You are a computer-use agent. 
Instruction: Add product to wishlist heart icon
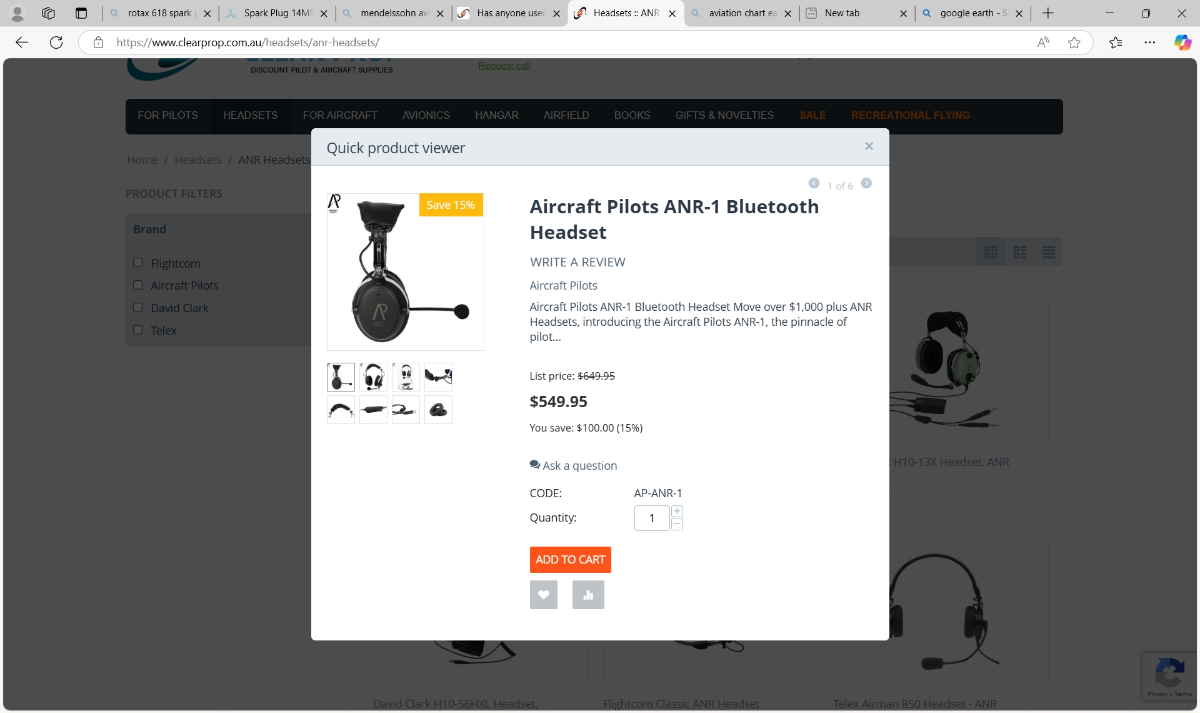point(543,595)
